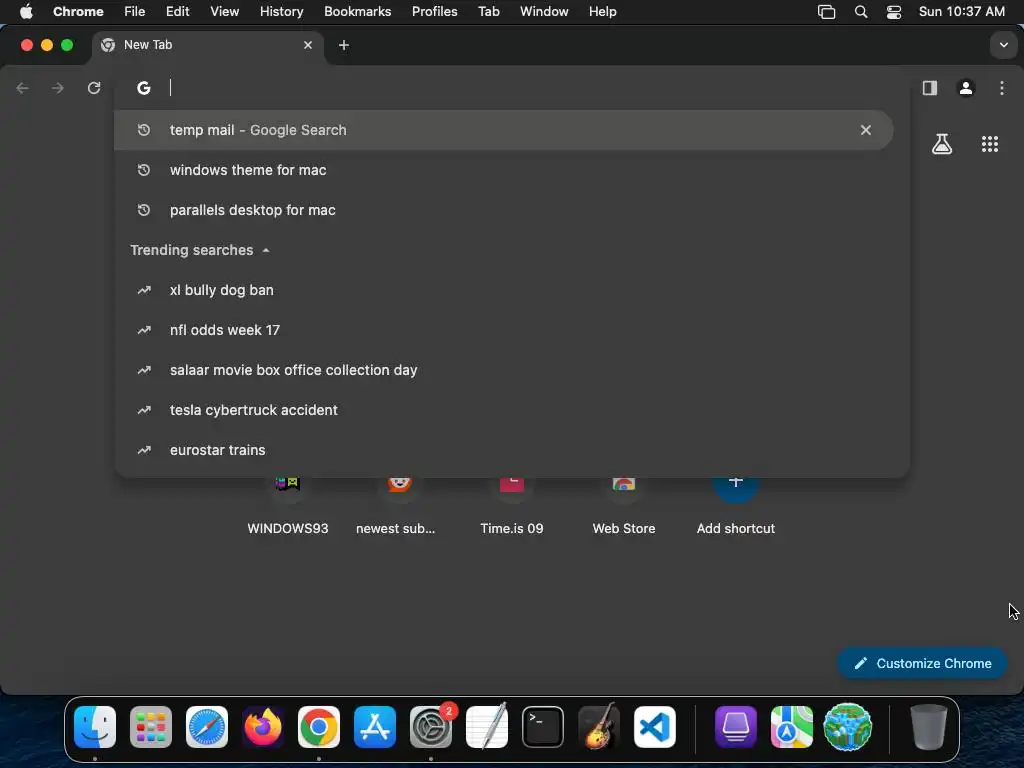
Task: Click the forward navigation arrow
Action: click(58, 88)
